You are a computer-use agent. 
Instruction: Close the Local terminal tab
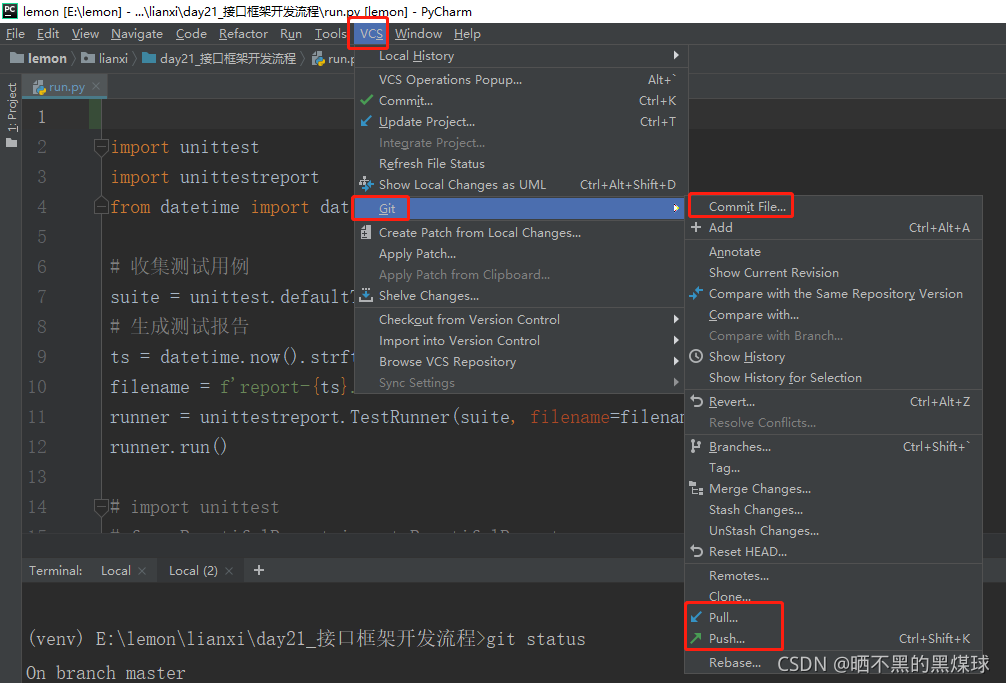[x=142, y=571]
